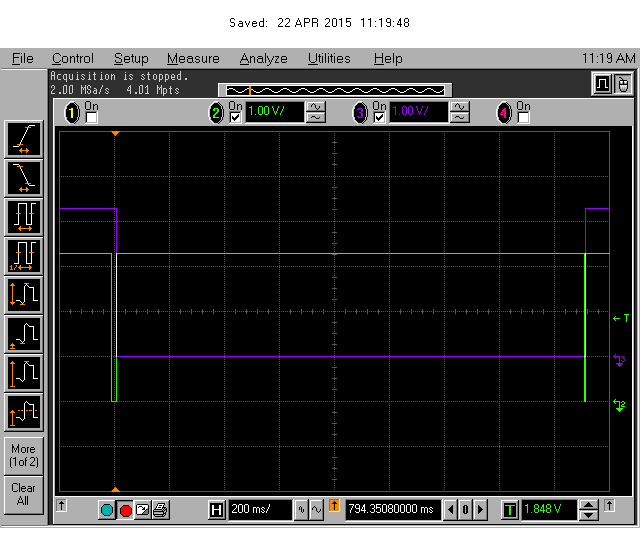The image size is (640, 544).
Task: Decrease channel 2 vertical scale
Action: pyautogui.click(x=316, y=118)
